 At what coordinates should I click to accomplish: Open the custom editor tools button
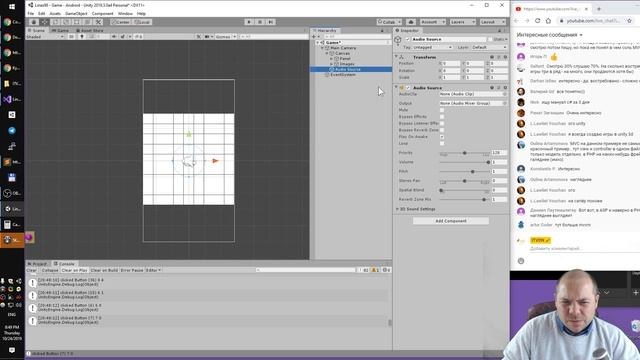point(98,22)
